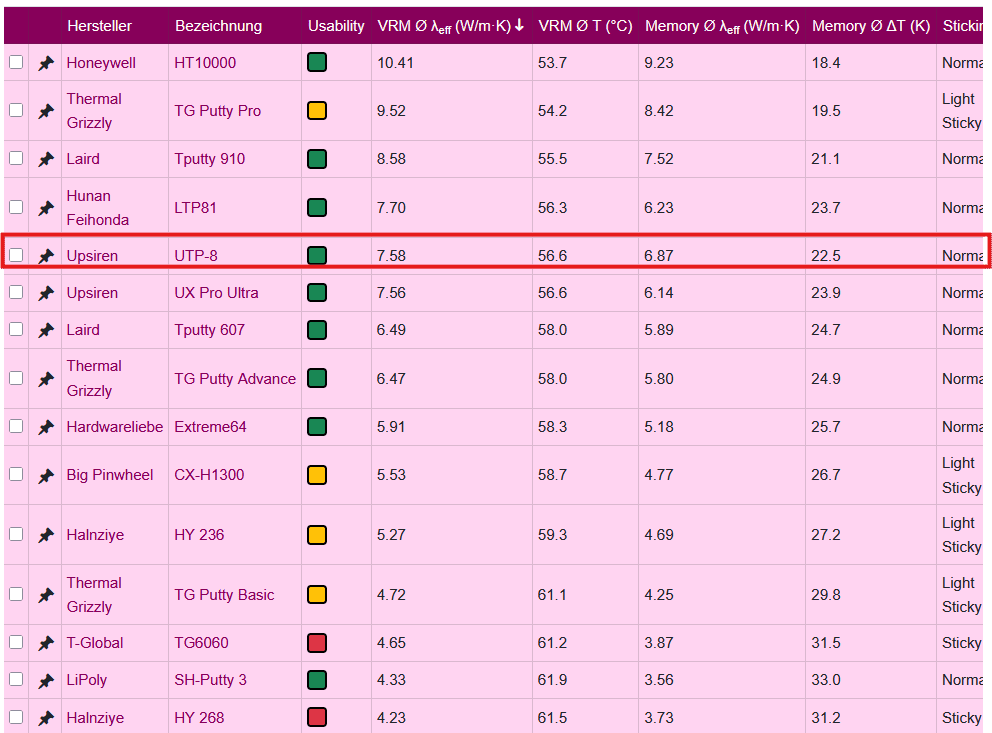
Task: Pin the Honeywell HT10000 row
Action: coord(46,63)
